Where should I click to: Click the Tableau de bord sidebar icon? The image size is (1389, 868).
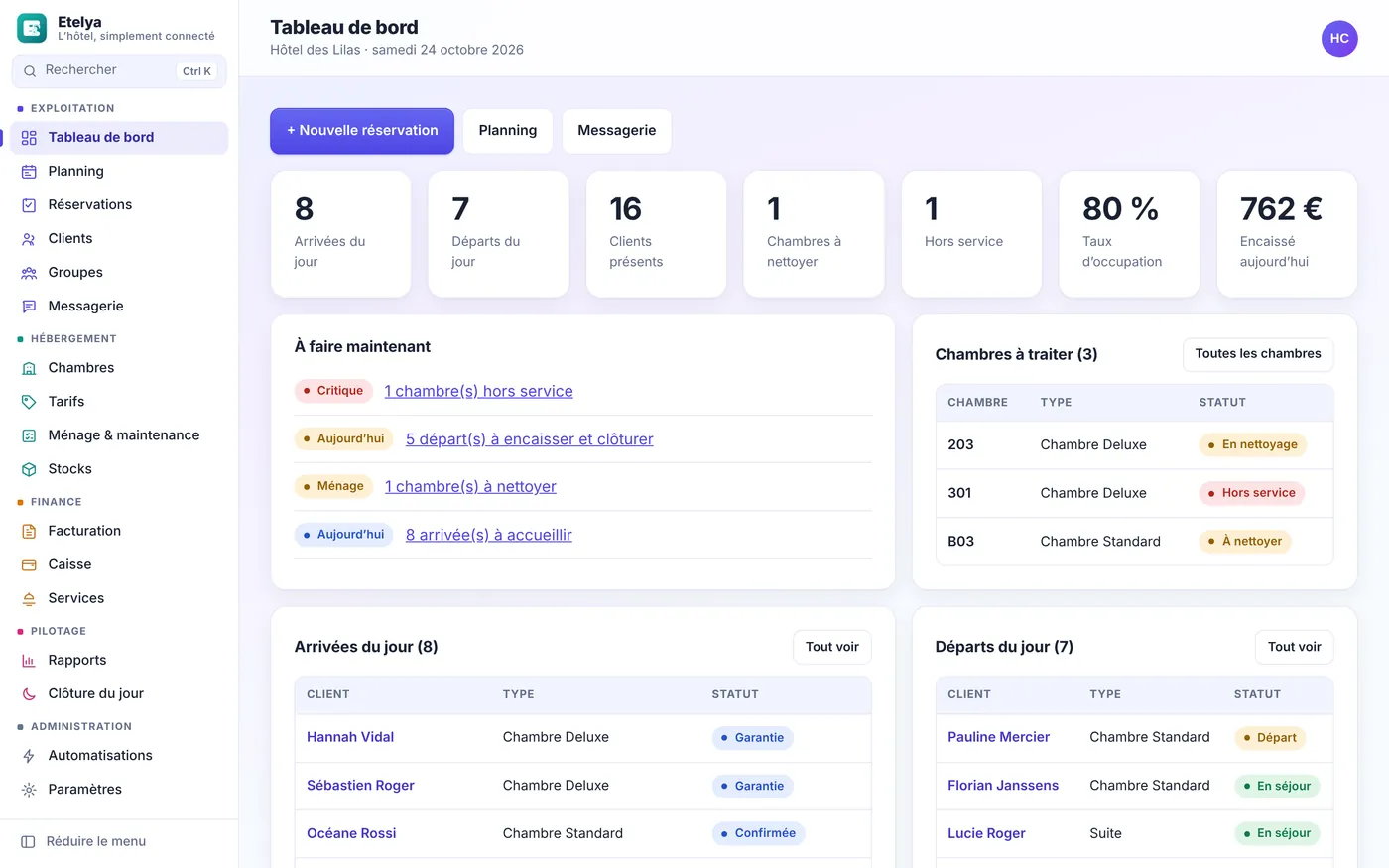click(29, 138)
